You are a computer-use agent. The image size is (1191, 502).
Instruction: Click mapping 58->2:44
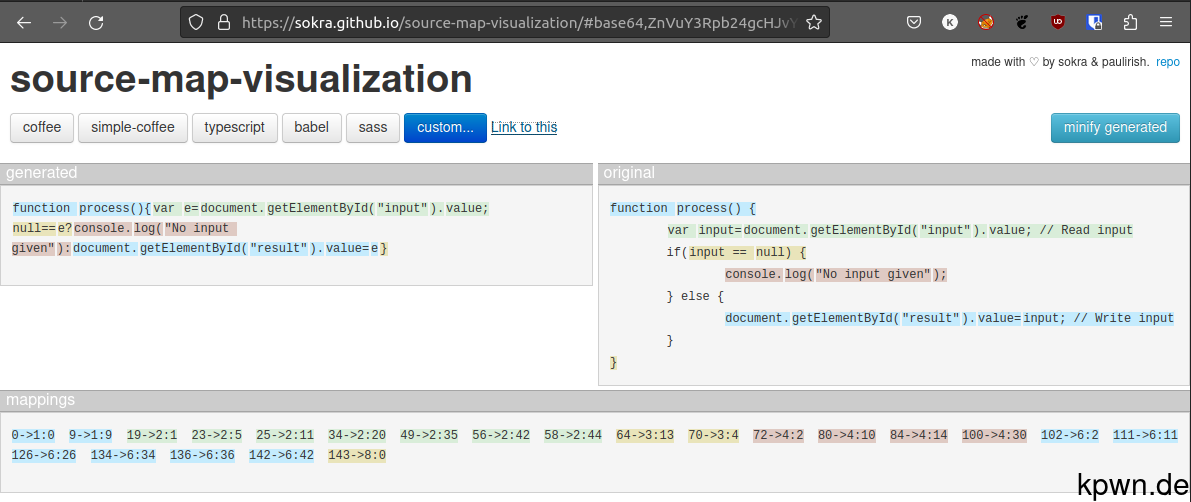(573, 435)
